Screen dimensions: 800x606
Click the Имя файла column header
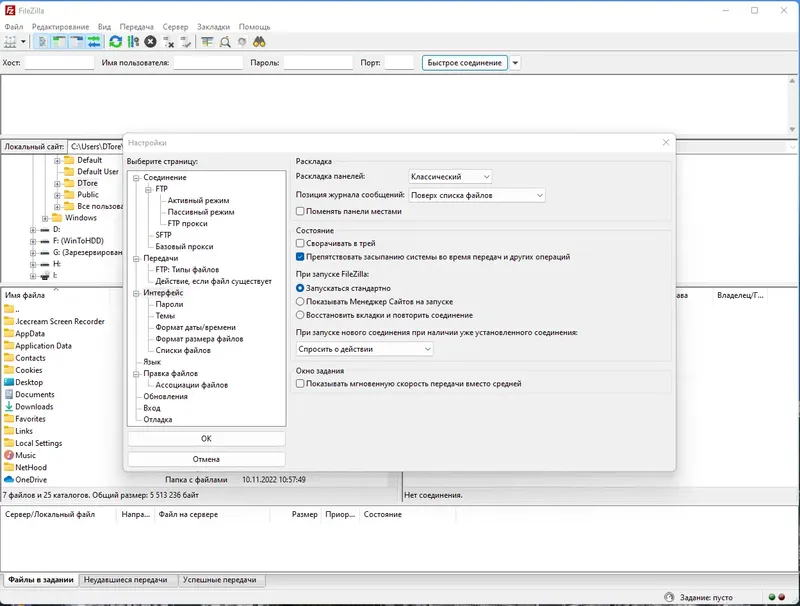[x=55, y=295]
